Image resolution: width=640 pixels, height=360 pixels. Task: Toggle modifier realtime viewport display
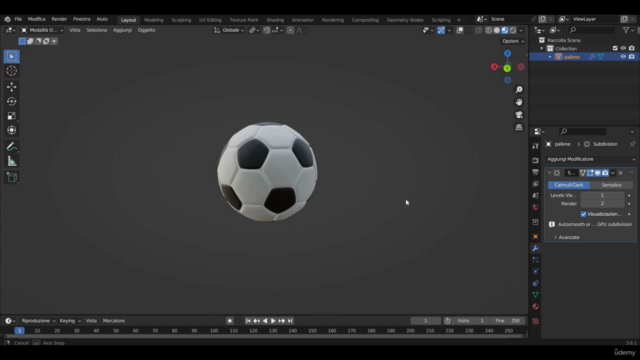(x=598, y=173)
